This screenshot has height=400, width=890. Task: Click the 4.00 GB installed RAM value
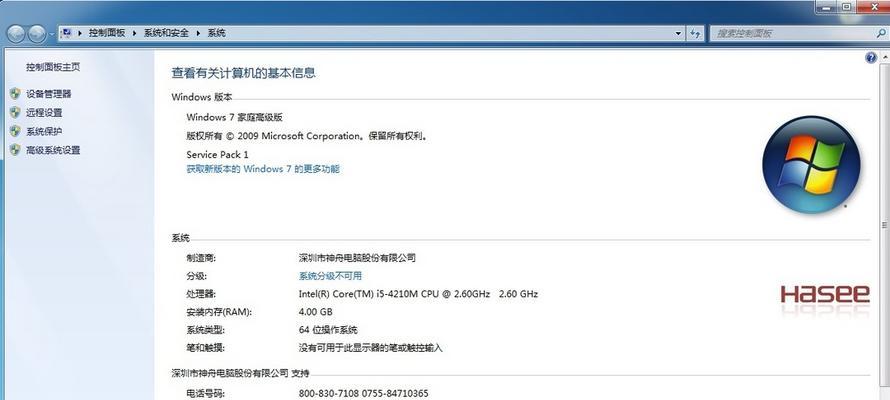tap(316, 312)
